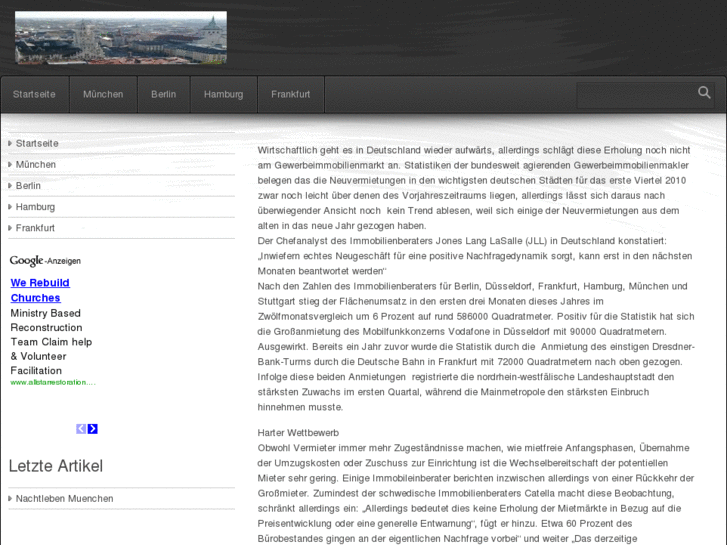727x545 pixels.
Task: Click the arrow bullet beside Nachtleben Muenchen
Action: (x=10, y=499)
